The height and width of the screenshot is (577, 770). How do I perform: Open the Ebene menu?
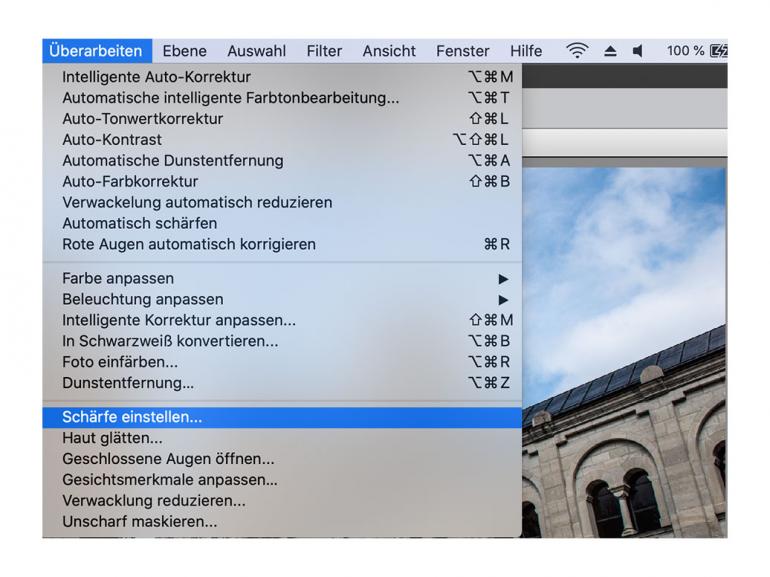[185, 51]
